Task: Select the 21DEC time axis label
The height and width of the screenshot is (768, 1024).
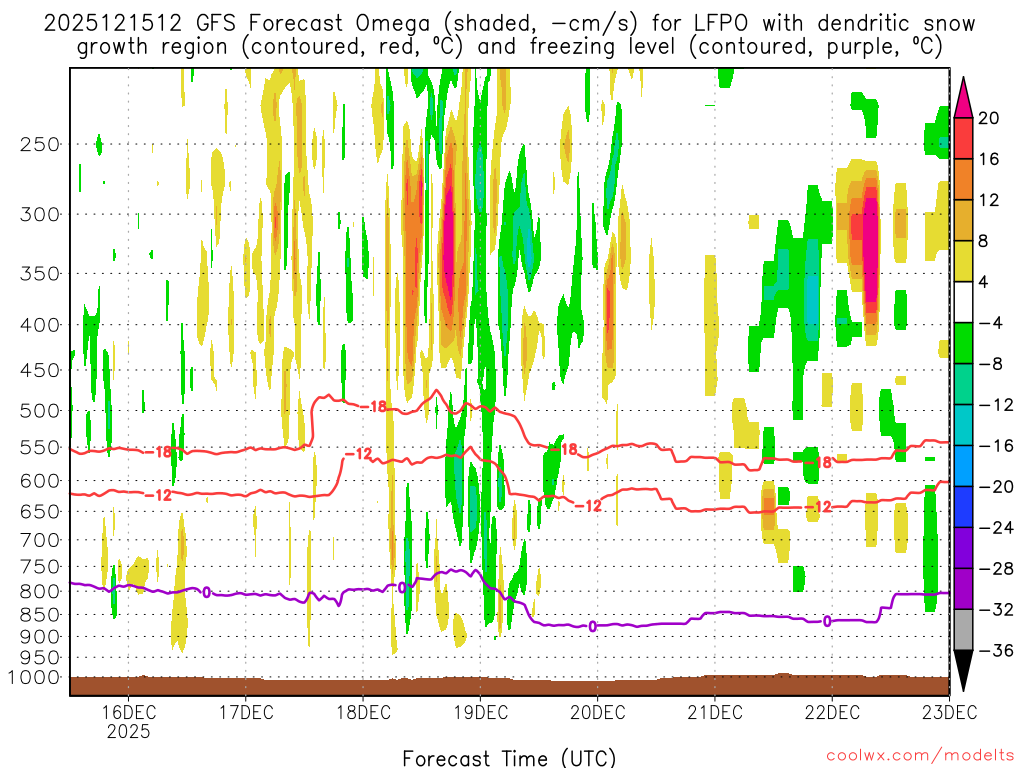Action: click(x=714, y=712)
